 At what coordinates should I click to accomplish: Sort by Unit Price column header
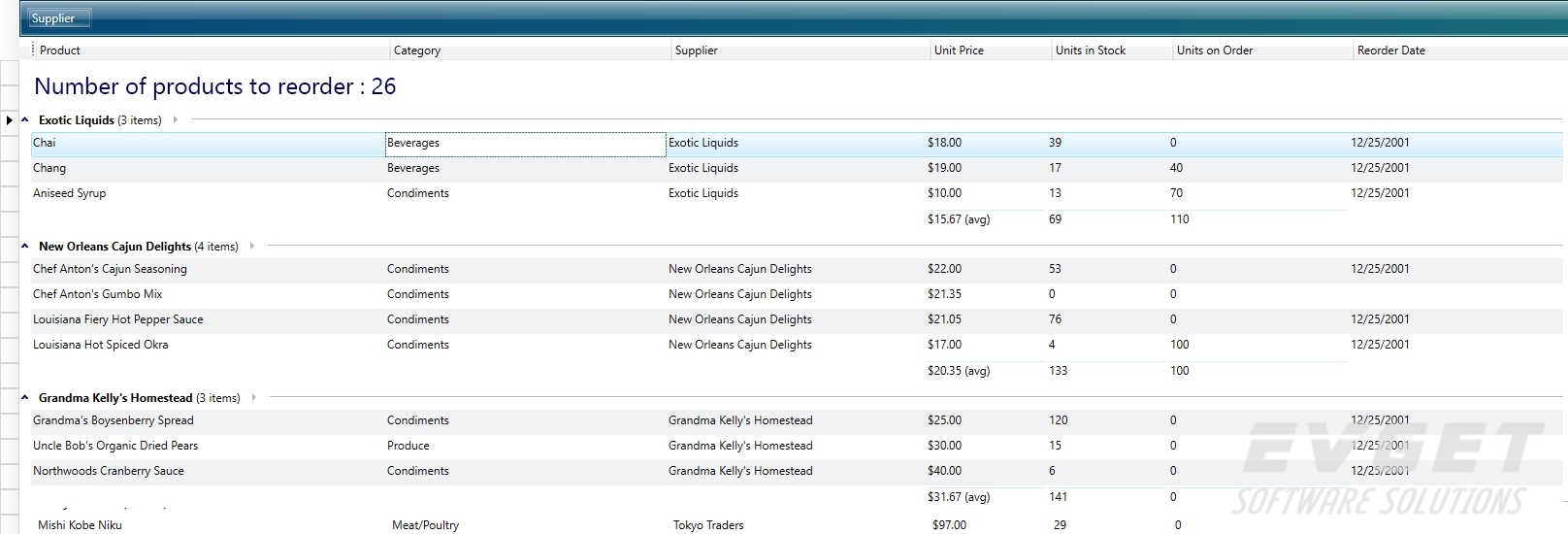991,50
